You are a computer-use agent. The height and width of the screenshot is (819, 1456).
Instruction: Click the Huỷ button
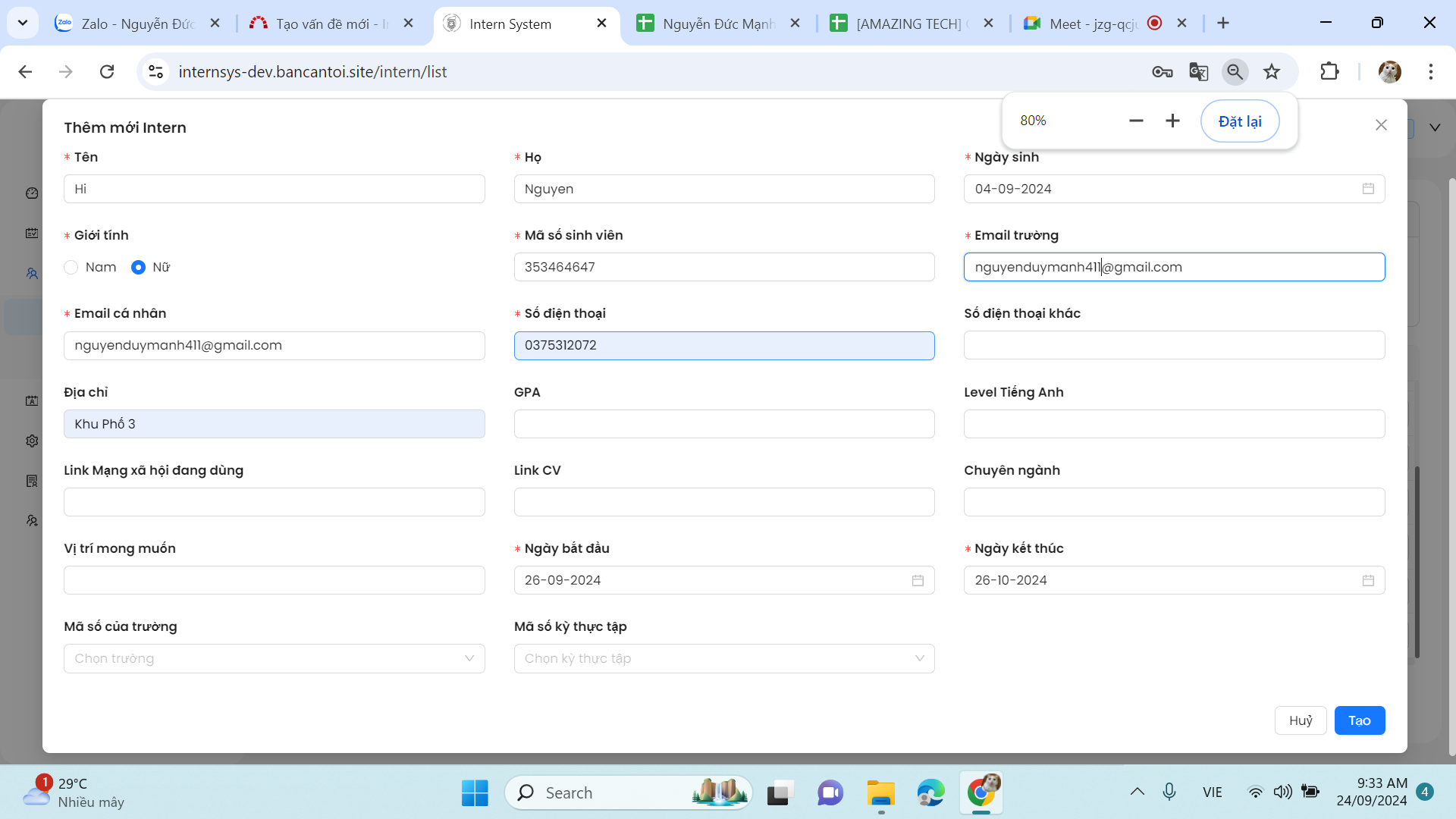pos(1300,720)
